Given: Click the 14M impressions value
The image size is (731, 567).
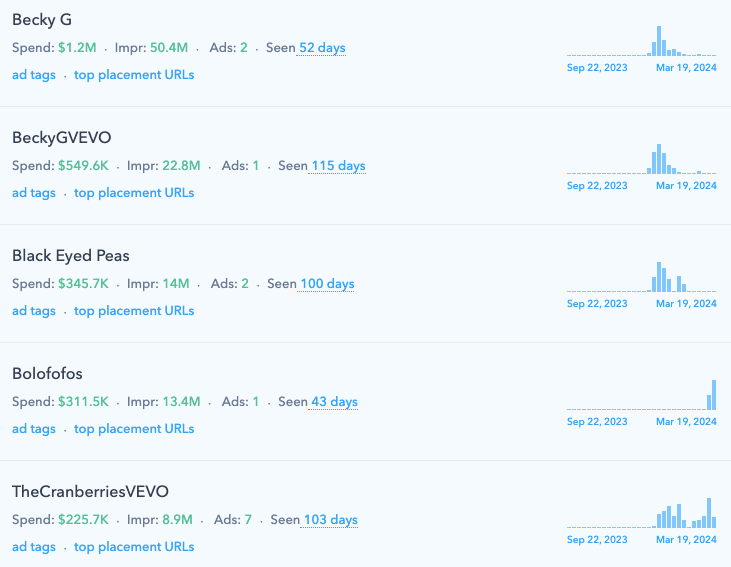Looking at the screenshot, I should (x=176, y=284).
